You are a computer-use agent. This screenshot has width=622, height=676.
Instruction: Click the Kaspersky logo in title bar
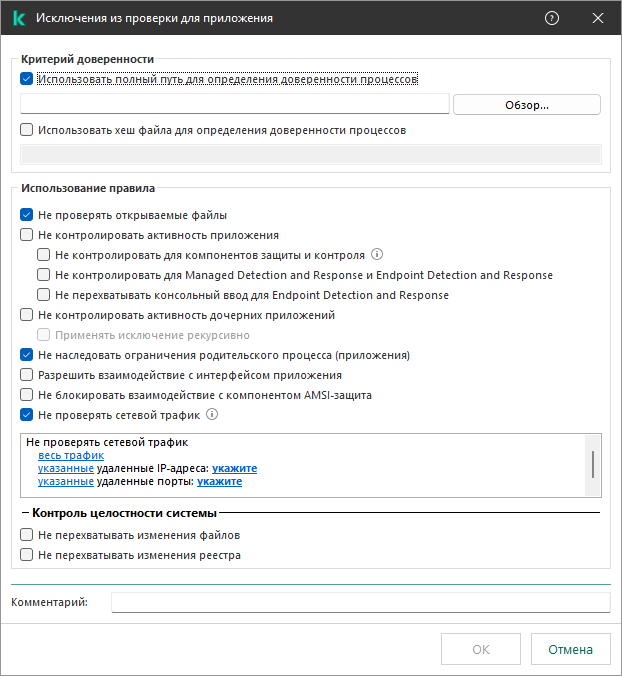19,18
